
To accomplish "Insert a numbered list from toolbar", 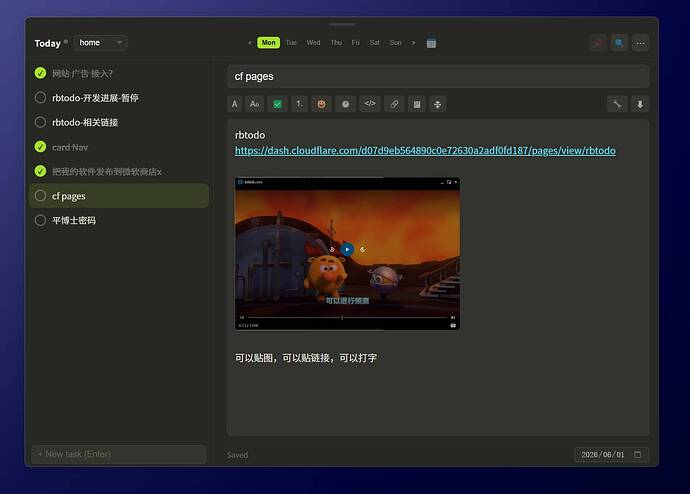I will [x=299, y=104].
